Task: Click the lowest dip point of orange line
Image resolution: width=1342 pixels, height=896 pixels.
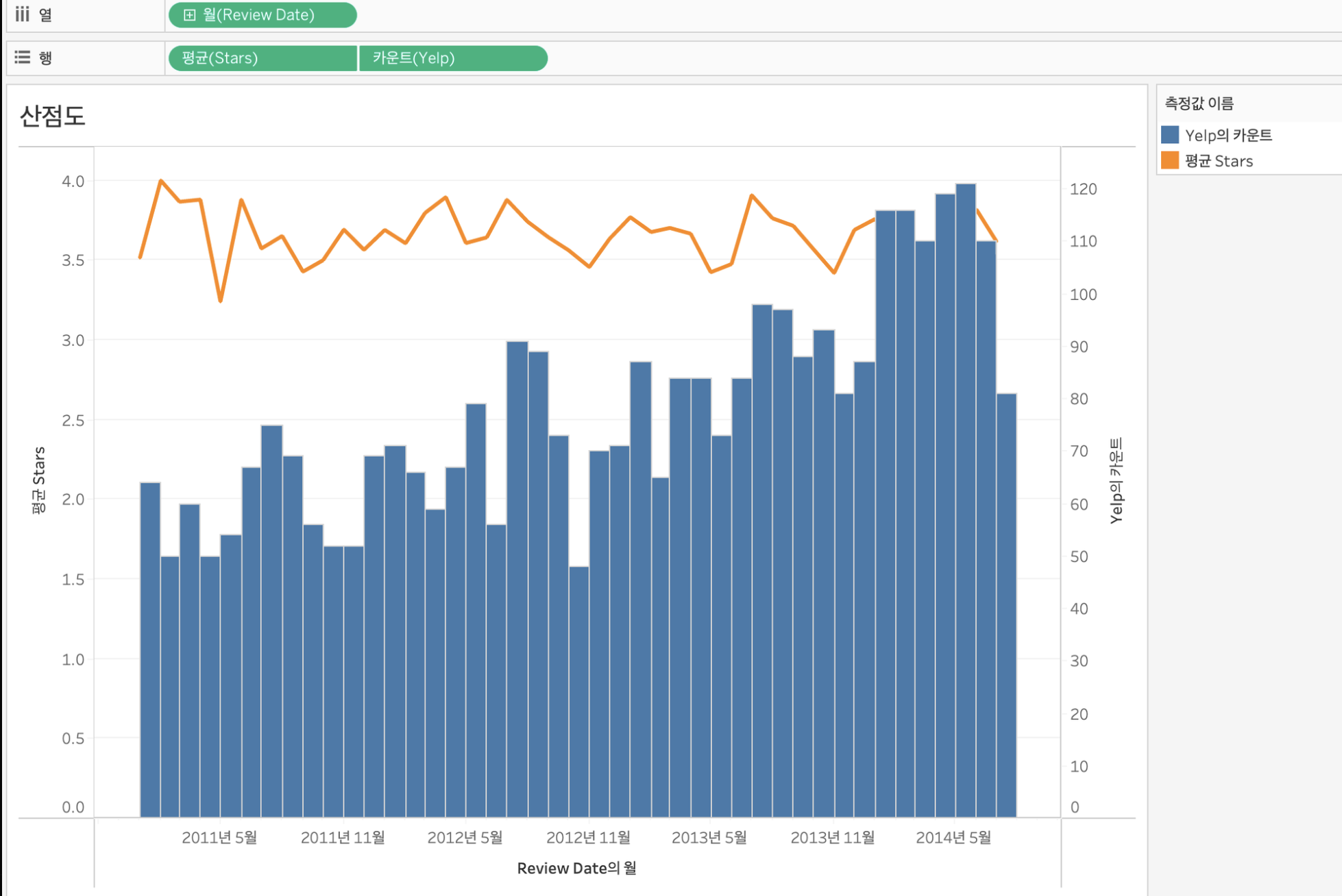Action: tap(220, 300)
